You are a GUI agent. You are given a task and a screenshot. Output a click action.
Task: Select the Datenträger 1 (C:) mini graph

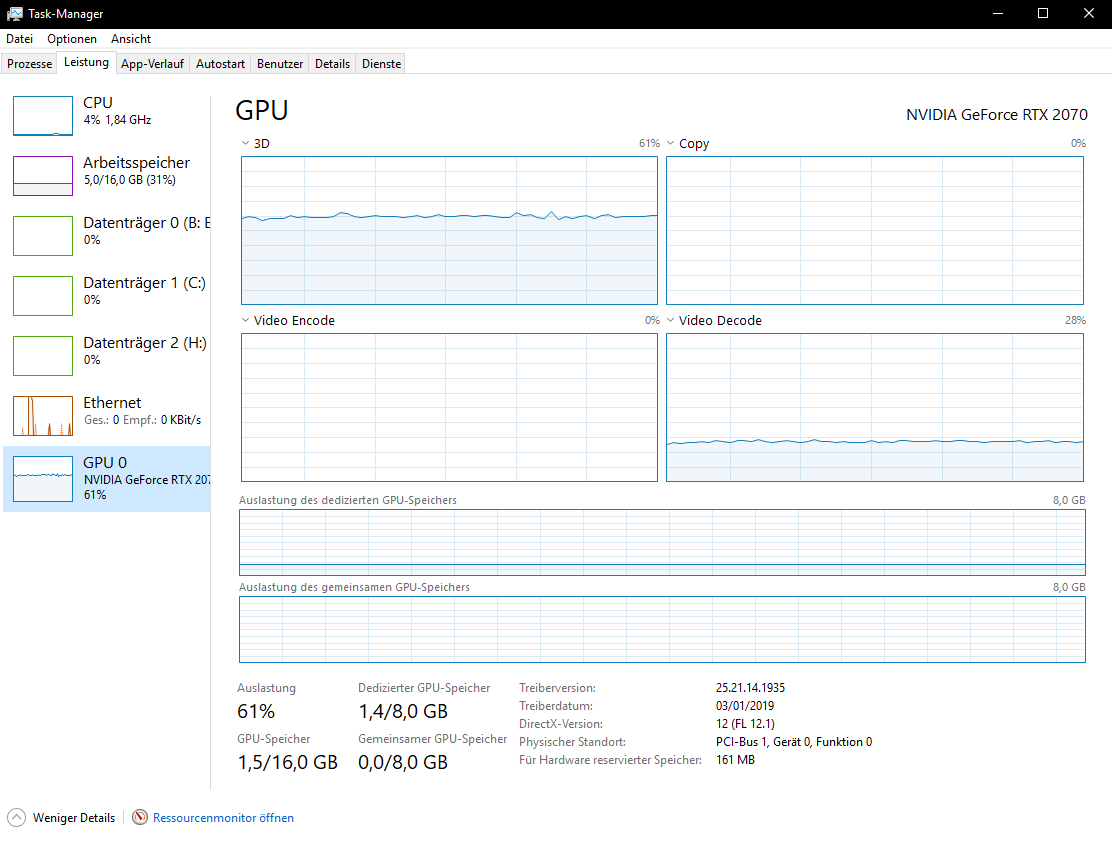coord(43,296)
